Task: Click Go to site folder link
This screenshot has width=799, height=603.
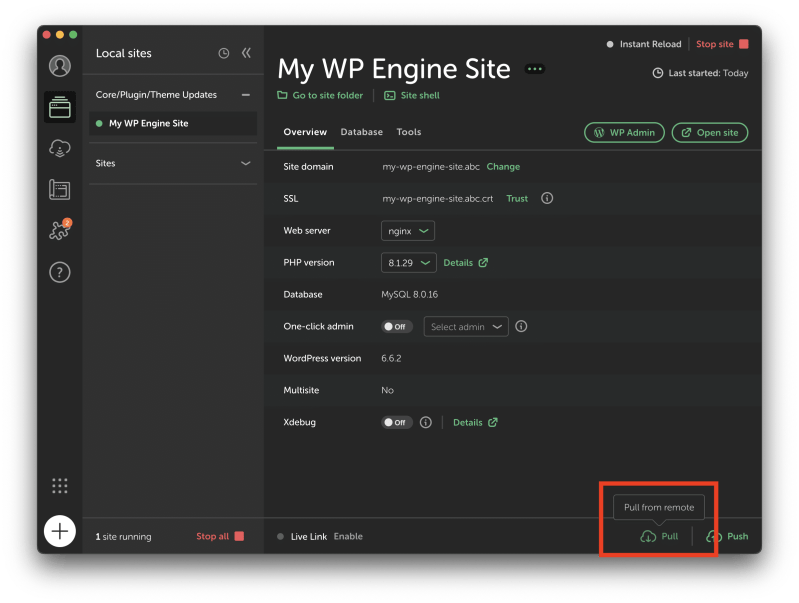Action: tap(320, 95)
